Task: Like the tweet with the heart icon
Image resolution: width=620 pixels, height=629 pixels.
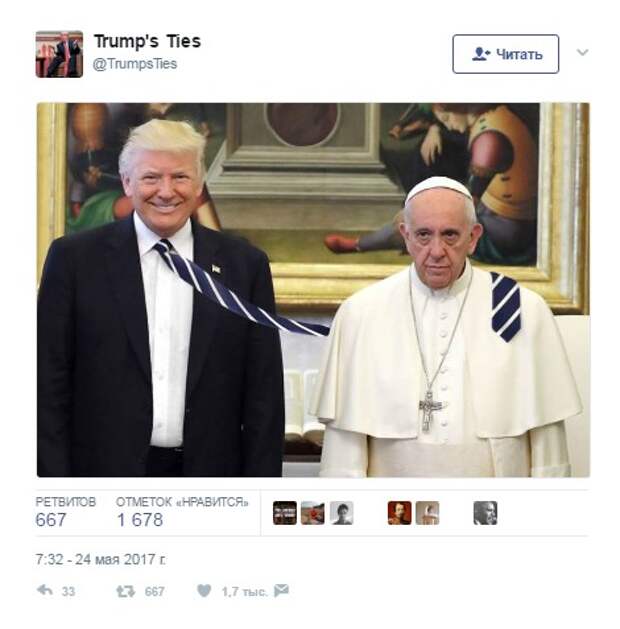Action: pyautogui.click(x=204, y=591)
